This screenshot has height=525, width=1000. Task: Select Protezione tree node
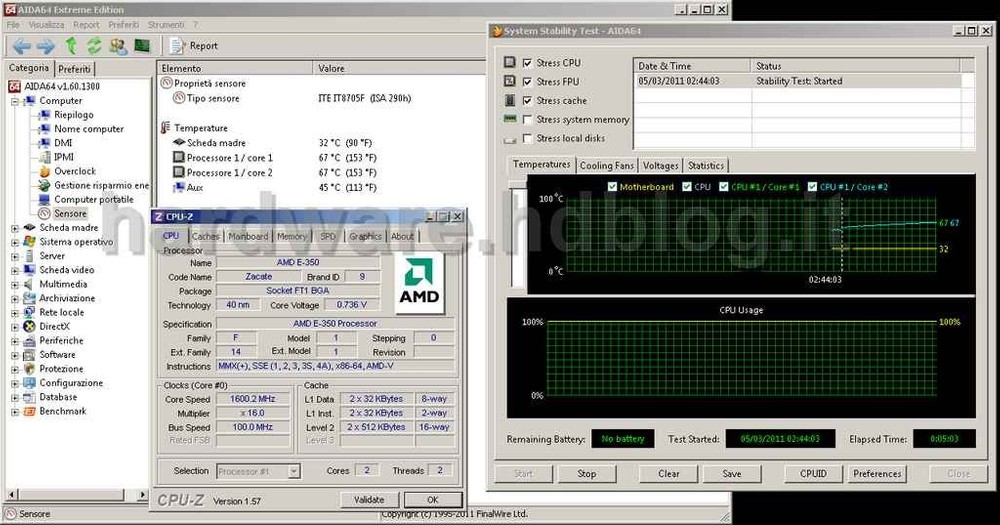tap(61, 369)
